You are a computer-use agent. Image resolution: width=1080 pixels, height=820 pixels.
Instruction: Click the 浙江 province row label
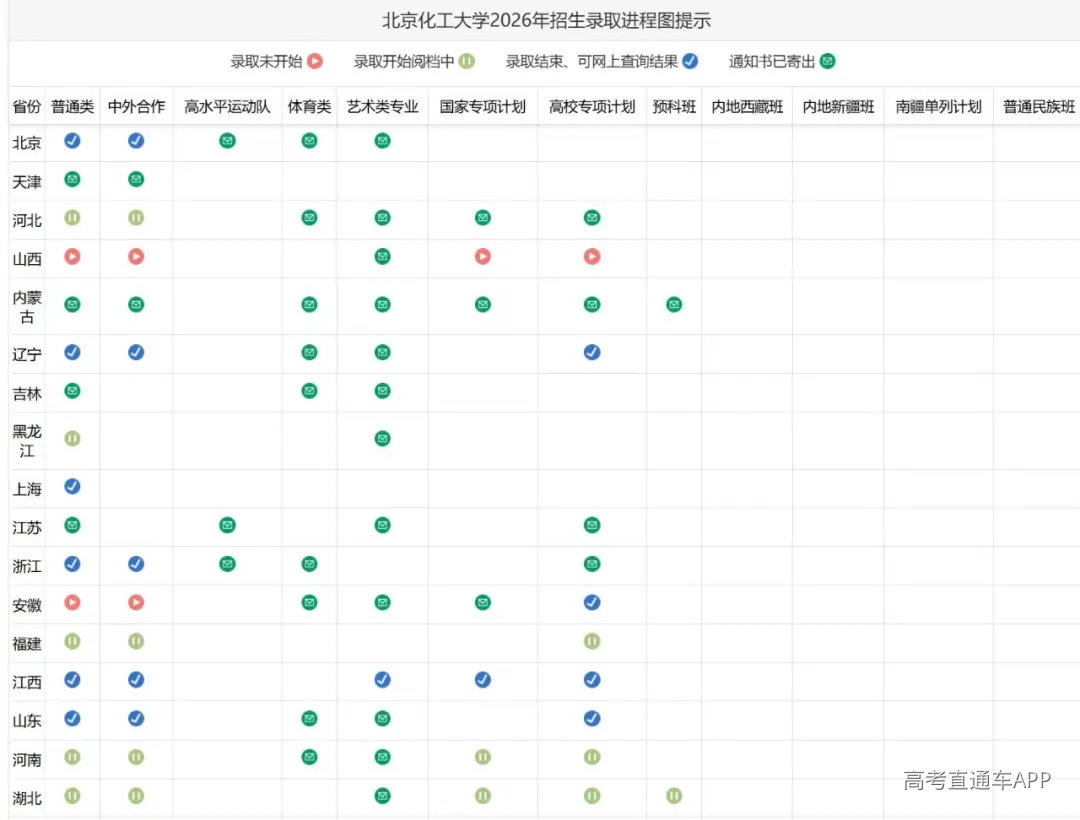pyautogui.click(x=27, y=566)
